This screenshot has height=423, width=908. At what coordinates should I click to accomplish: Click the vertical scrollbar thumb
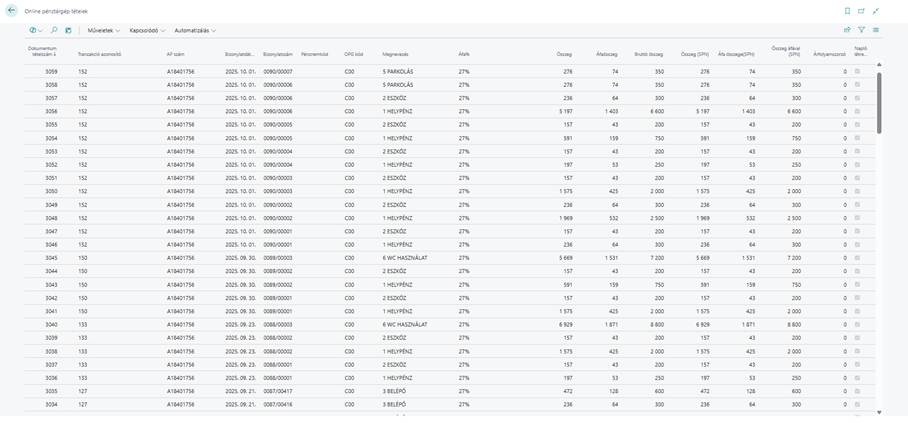[x=879, y=103]
